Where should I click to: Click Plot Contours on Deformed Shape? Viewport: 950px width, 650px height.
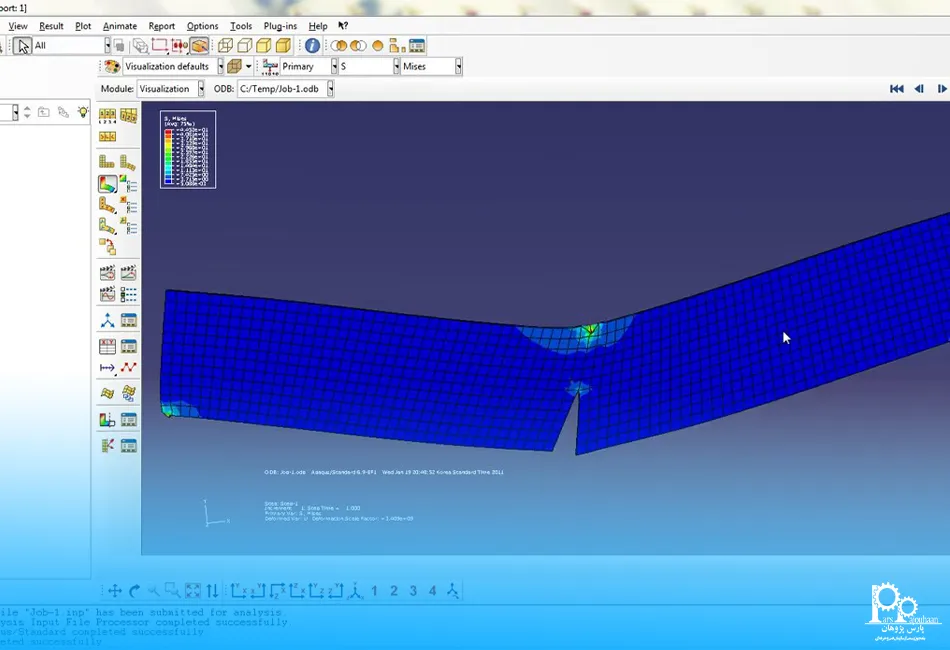[x=107, y=184]
